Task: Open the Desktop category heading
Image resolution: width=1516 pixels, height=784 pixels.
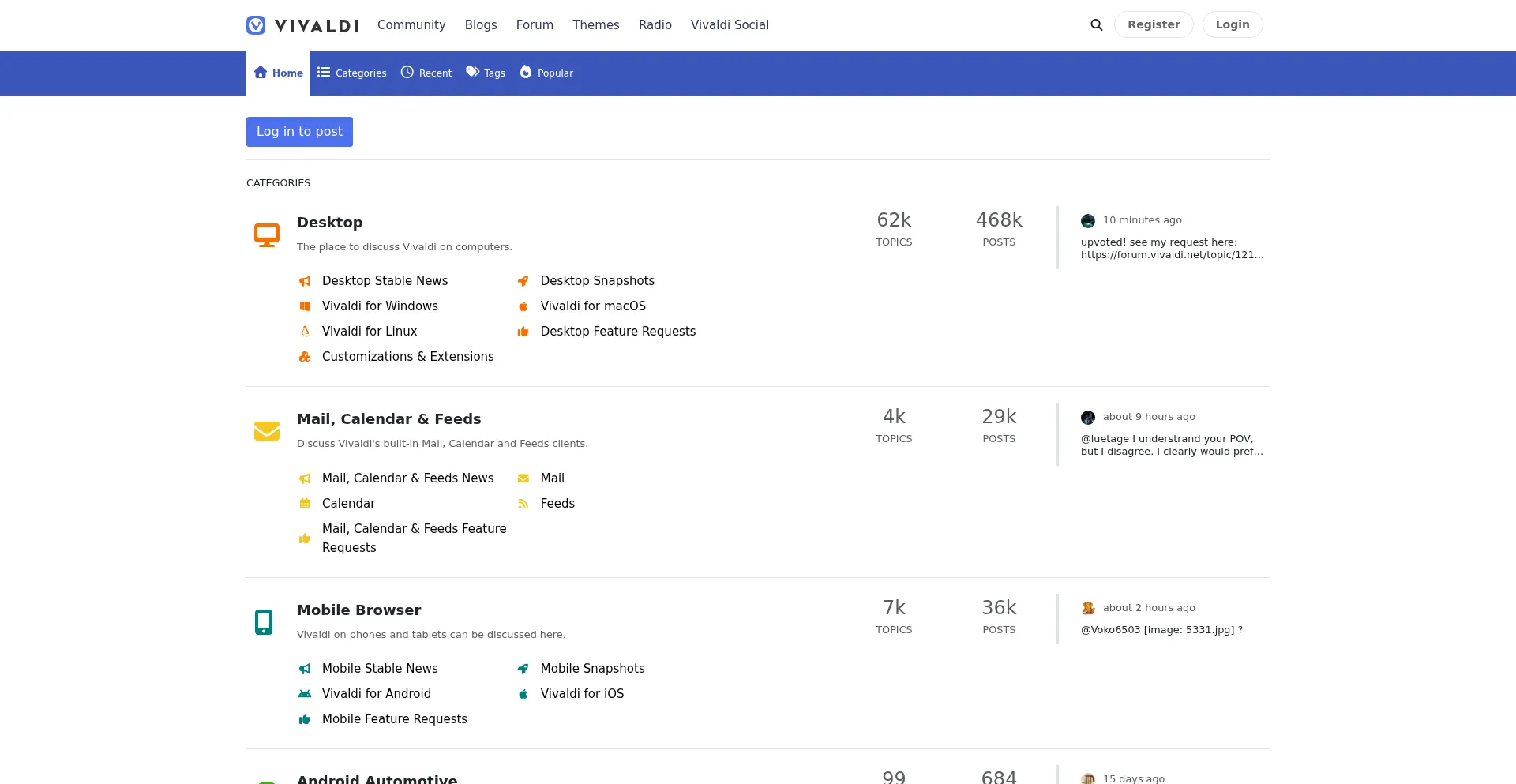Action: tap(330, 223)
